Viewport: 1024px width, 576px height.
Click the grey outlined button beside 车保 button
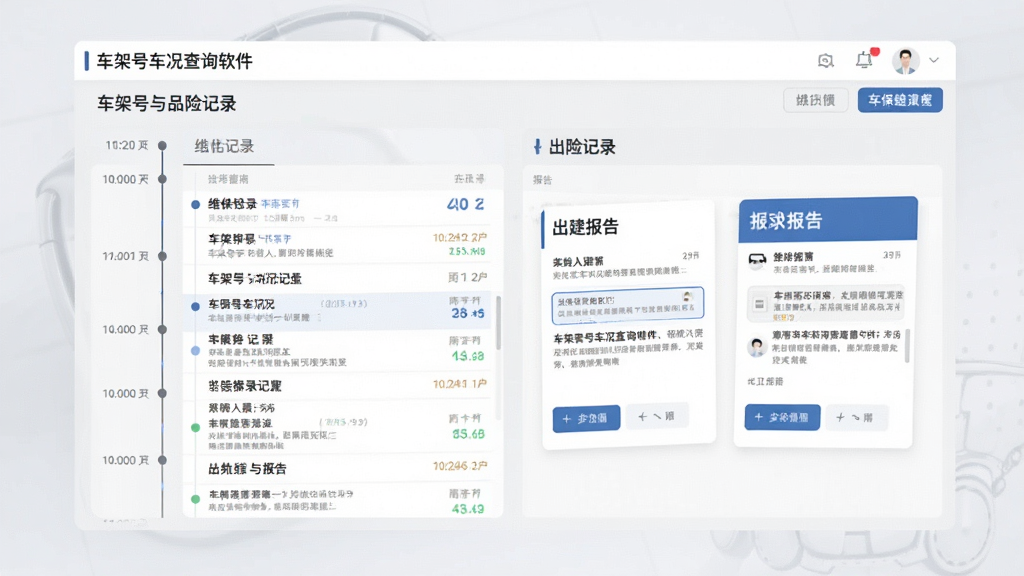[816, 100]
